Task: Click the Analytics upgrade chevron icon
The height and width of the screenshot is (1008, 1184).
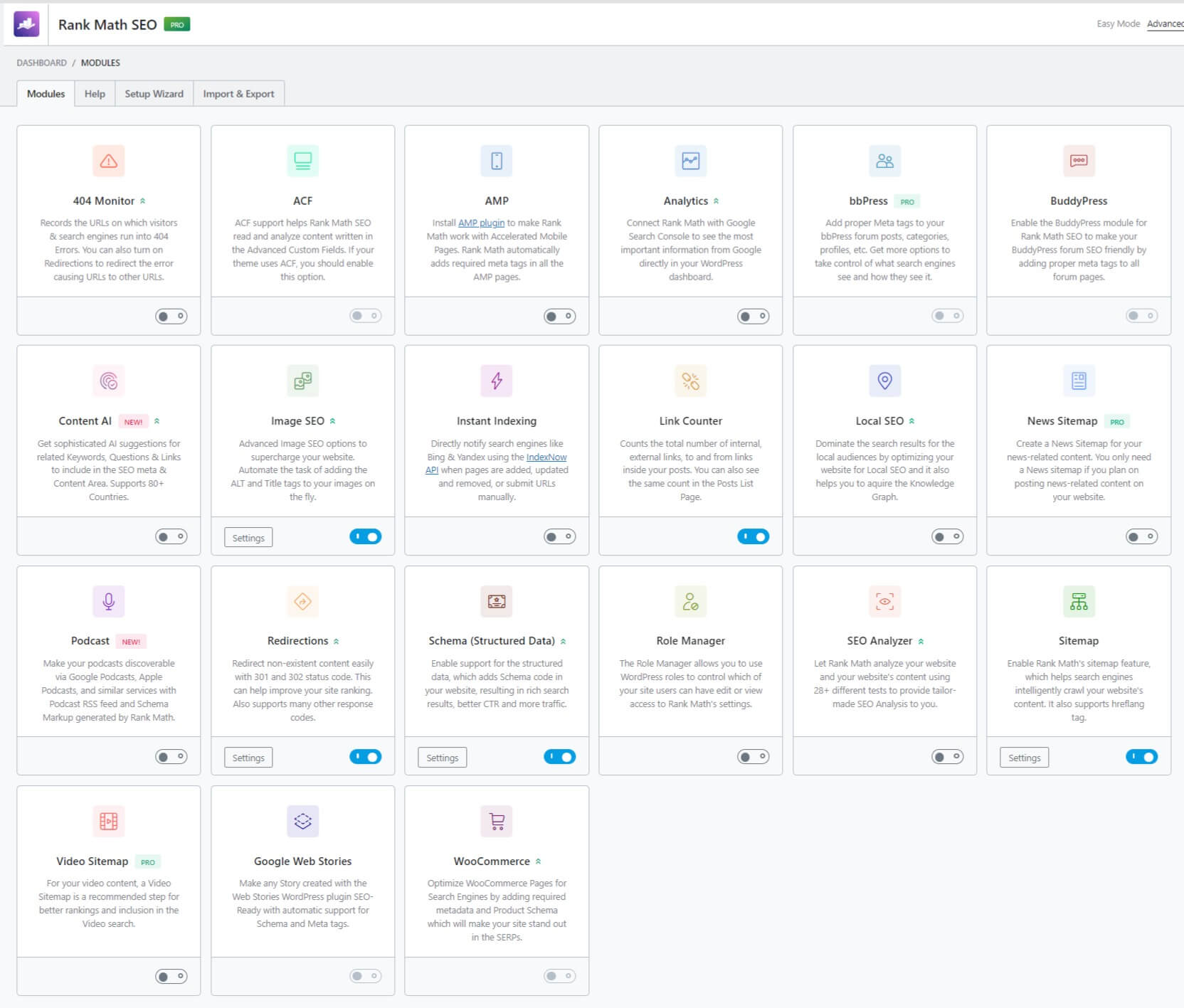Action: (717, 201)
